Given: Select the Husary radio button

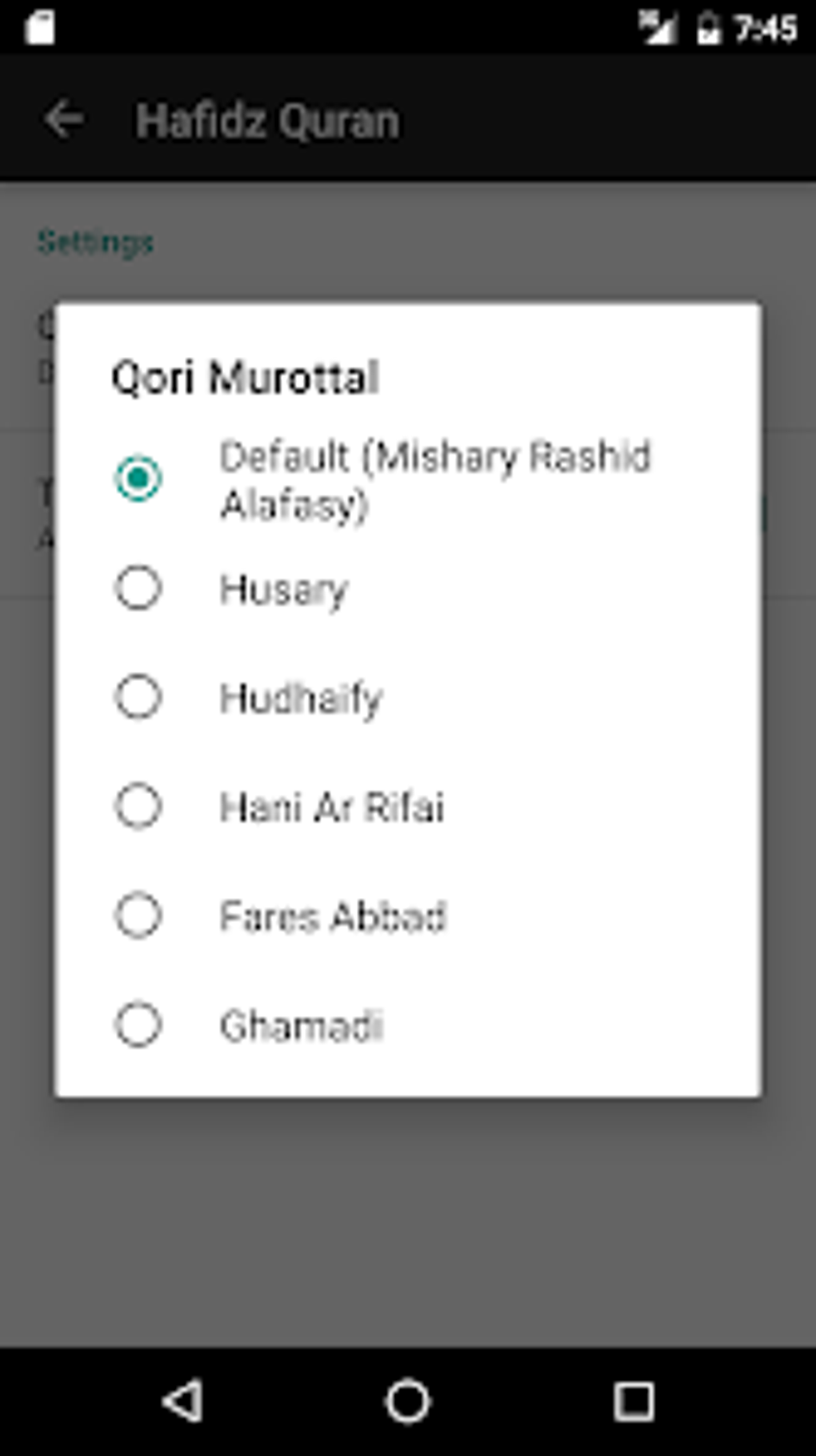Looking at the screenshot, I should [x=138, y=588].
